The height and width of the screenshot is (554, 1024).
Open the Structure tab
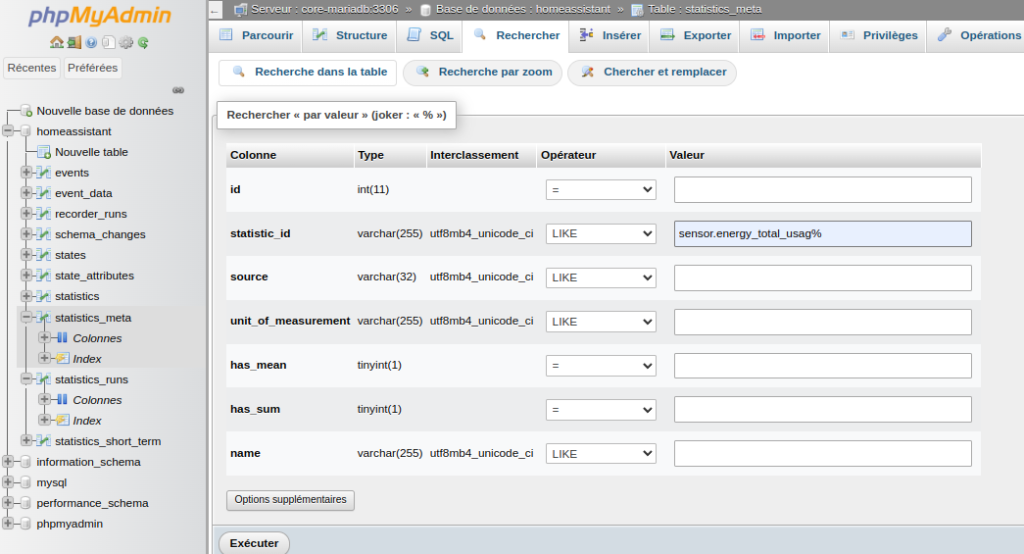(349, 35)
